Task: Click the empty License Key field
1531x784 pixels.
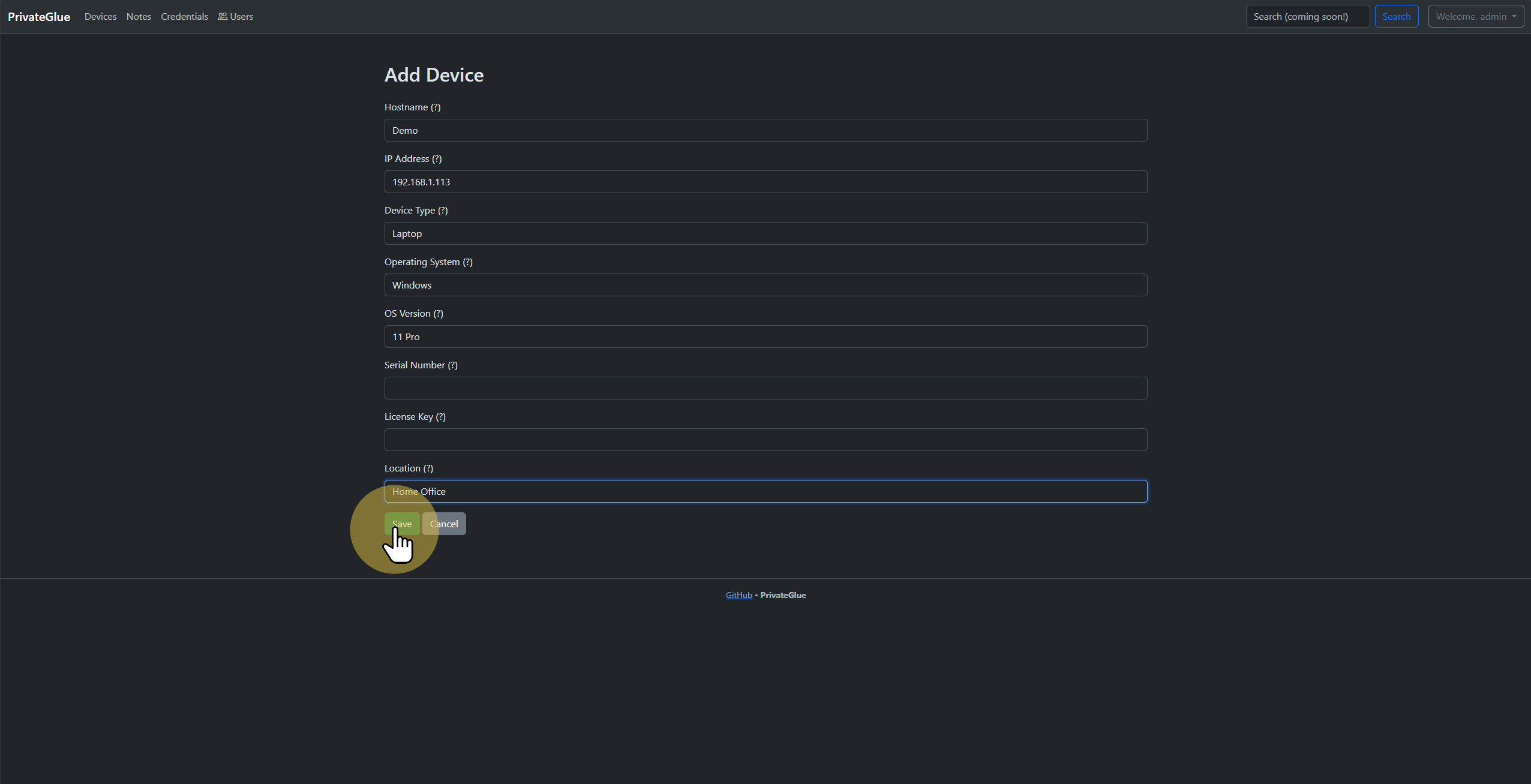Action: (x=765, y=440)
